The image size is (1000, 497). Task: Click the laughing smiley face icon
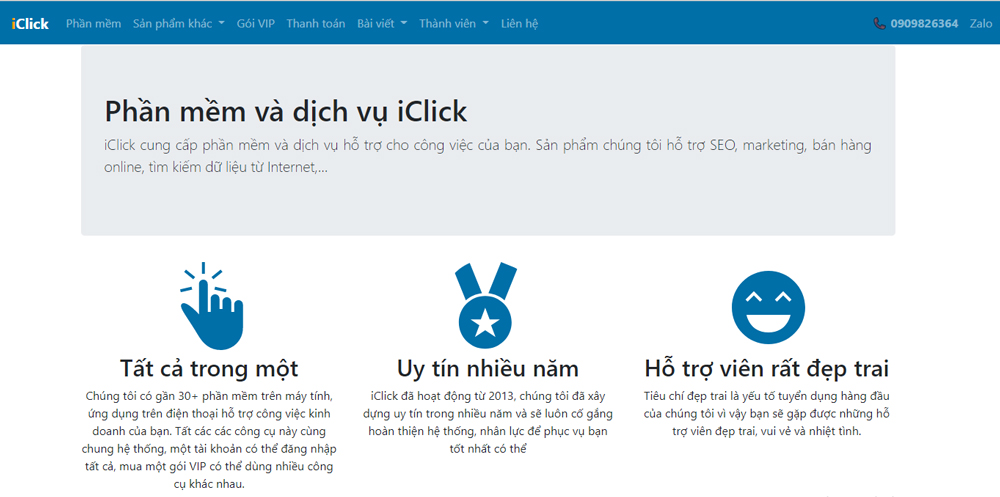(768, 308)
